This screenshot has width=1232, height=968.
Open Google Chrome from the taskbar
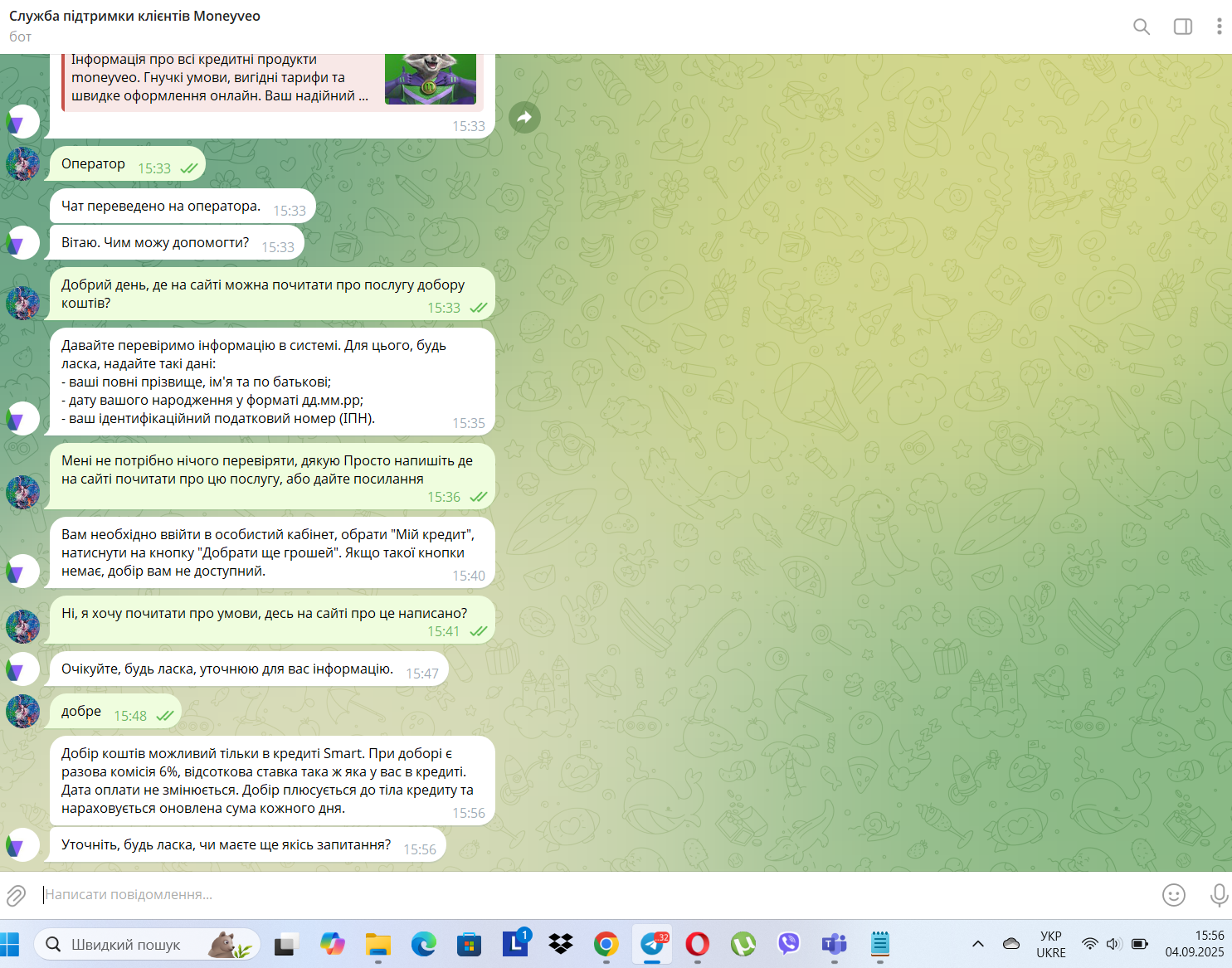pos(606,944)
